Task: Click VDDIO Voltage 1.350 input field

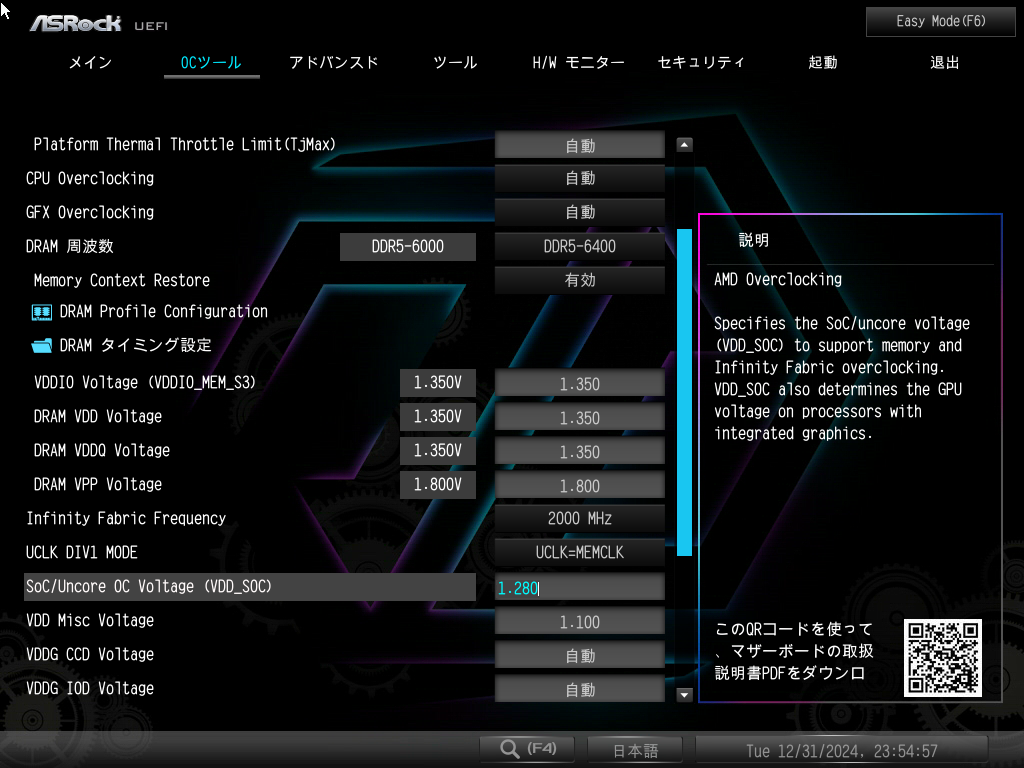Action: point(580,383)
